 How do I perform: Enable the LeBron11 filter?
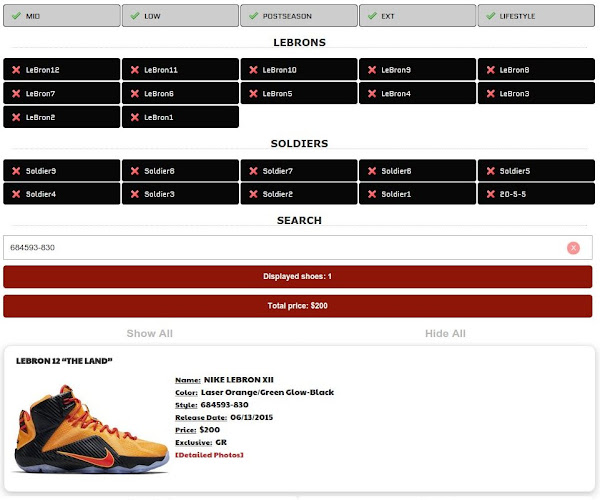pyautogui.click(x=180, y=70)
